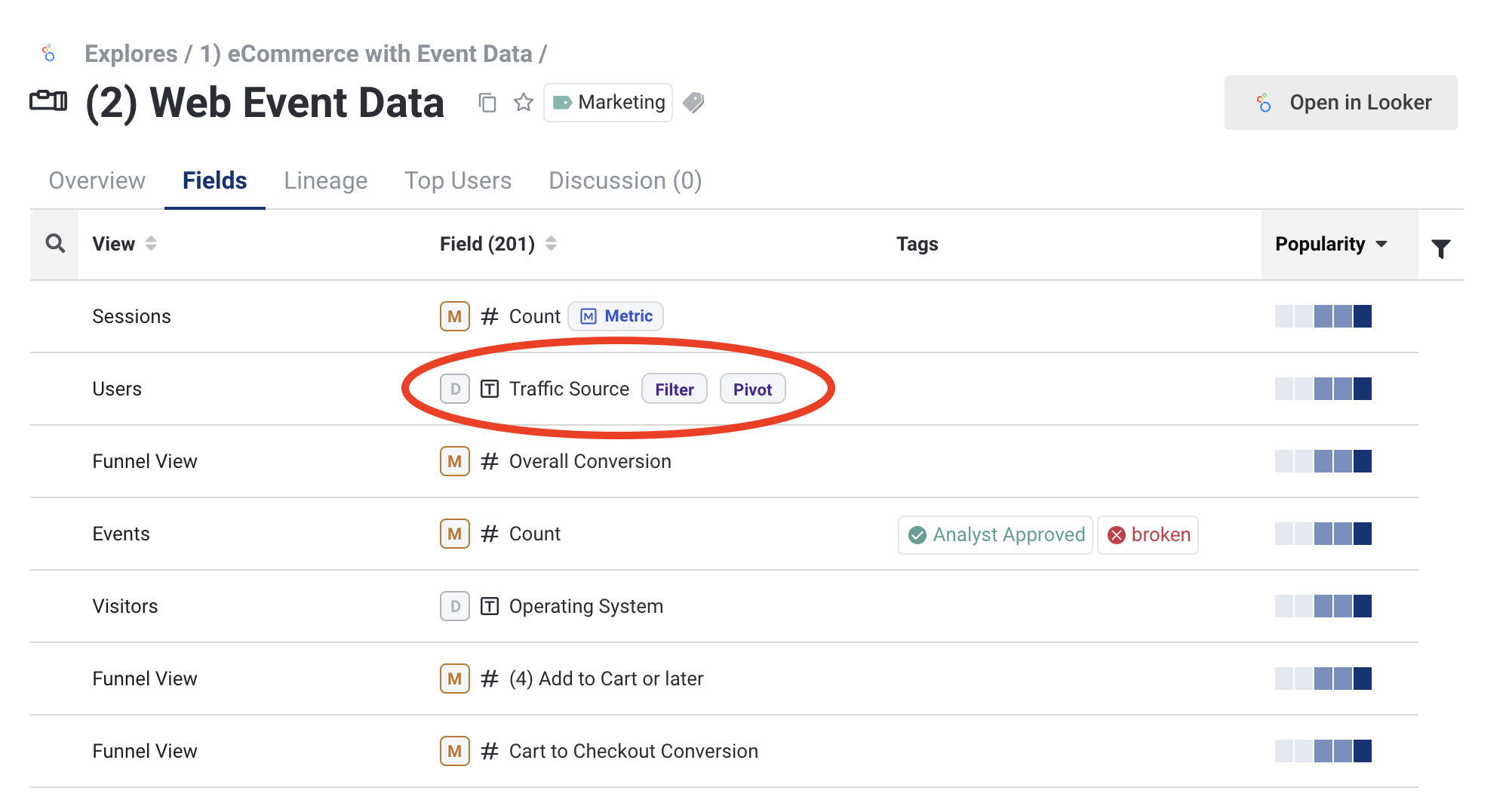Click the Explores breadcrumb link
This screenshot has height=794, width=1512.
tap(131, 54)
